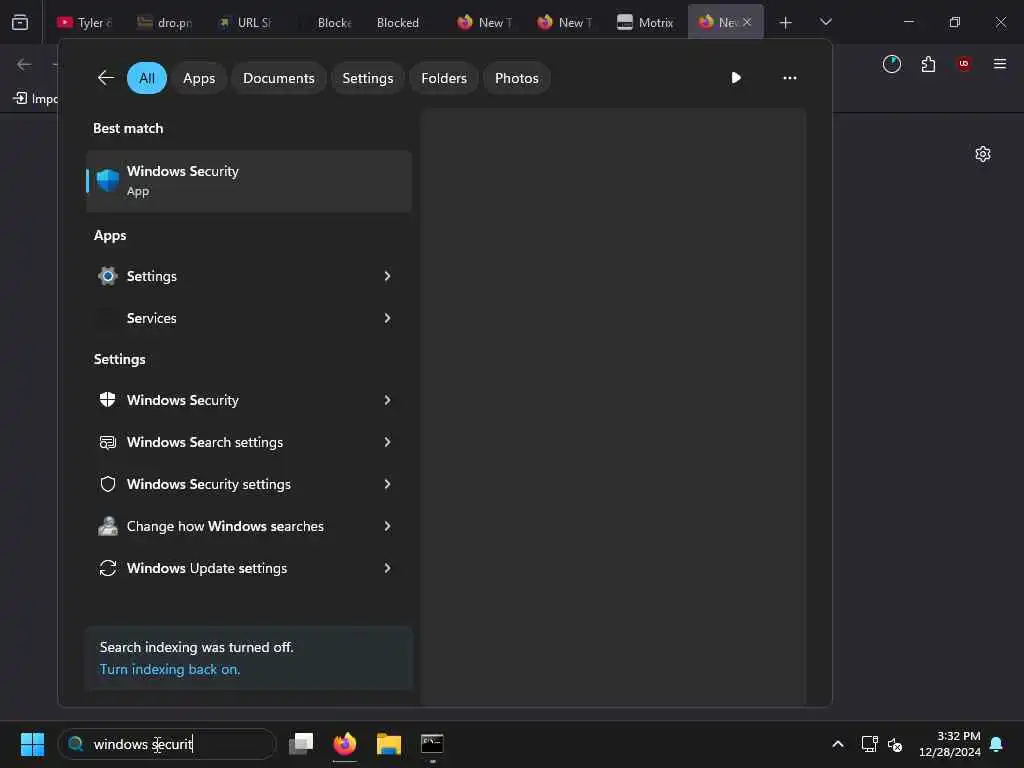Open the uBlock Origin extension icon
The image size is (1024, 768).
[x=964, y=64]
